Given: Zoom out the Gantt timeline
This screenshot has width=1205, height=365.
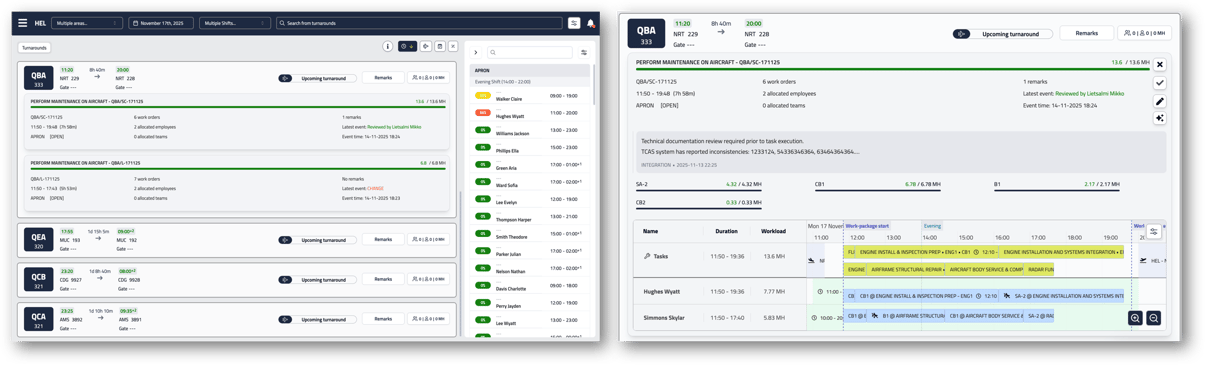Looking at the screenshot, I should 1153,318.
